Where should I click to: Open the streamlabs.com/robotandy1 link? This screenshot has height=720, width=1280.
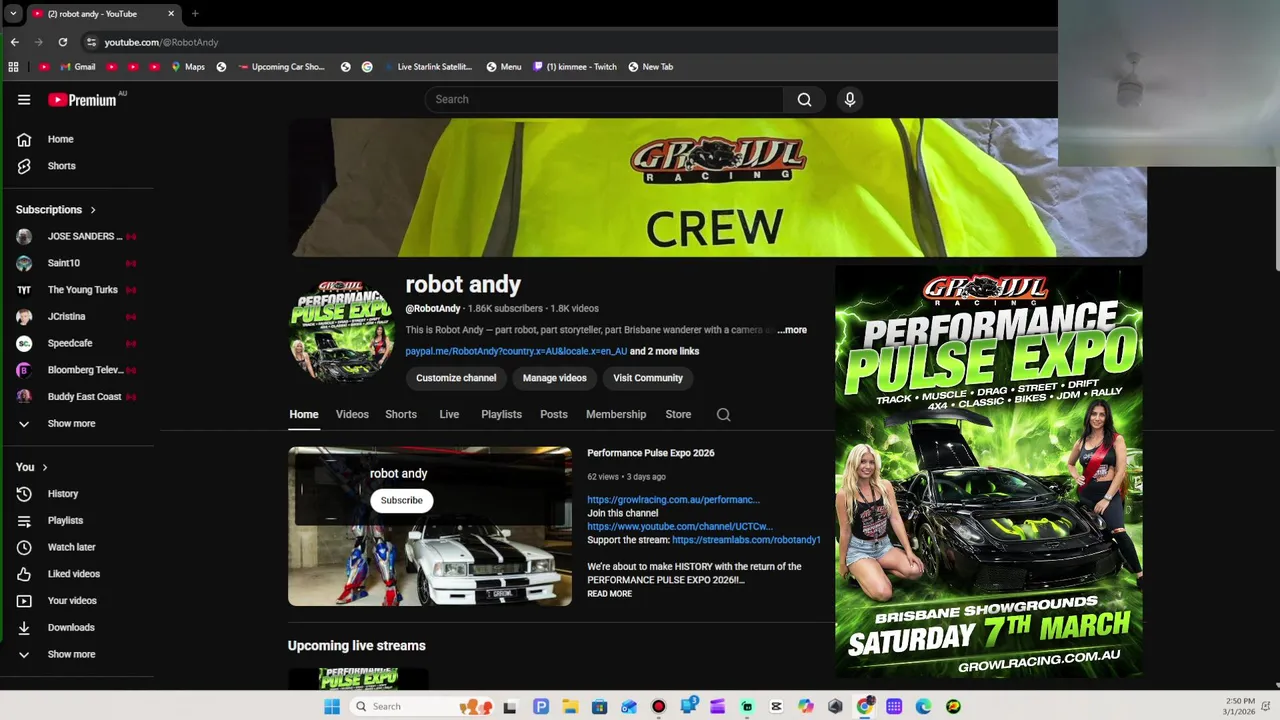746,540
